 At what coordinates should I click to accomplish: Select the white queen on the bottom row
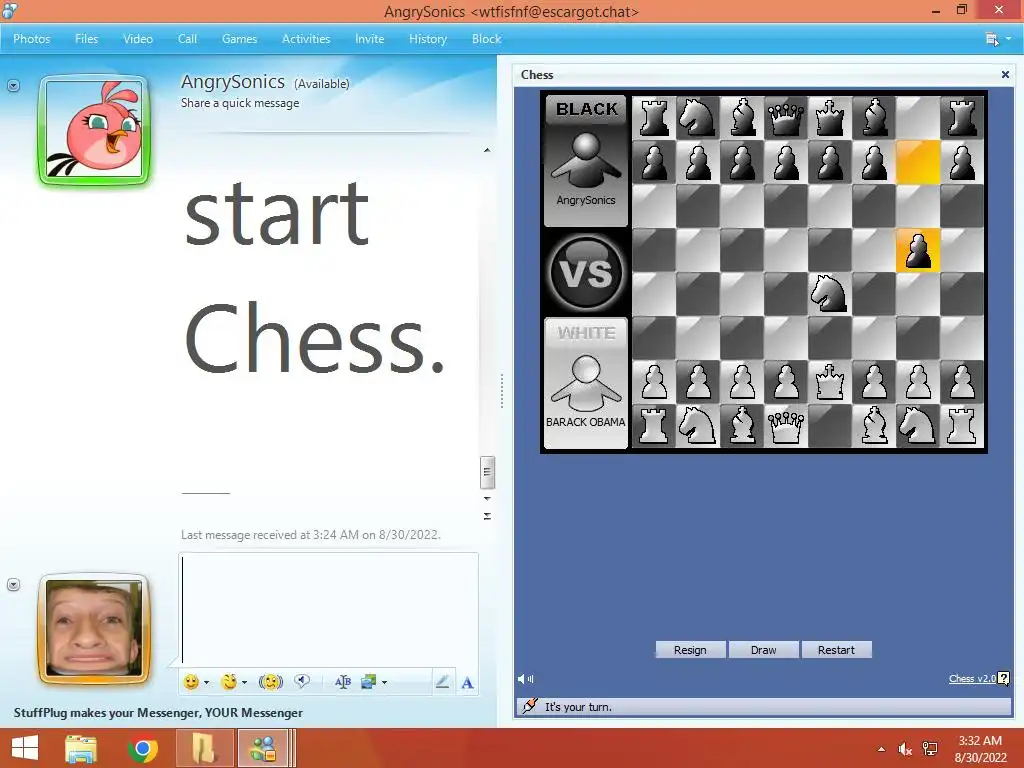click(786, 426)
